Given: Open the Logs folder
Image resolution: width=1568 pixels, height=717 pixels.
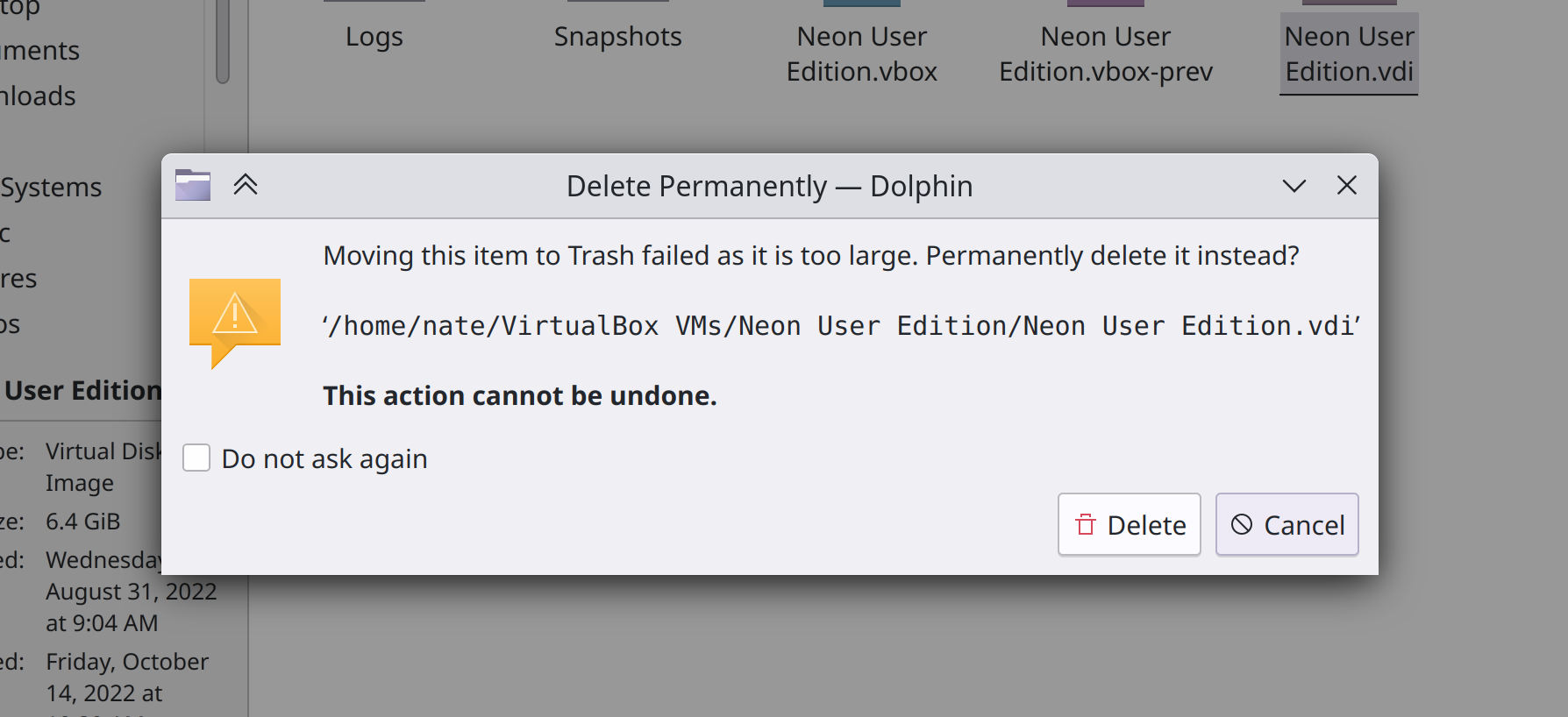Looking at the screenshot, I should tap(374, 37).
